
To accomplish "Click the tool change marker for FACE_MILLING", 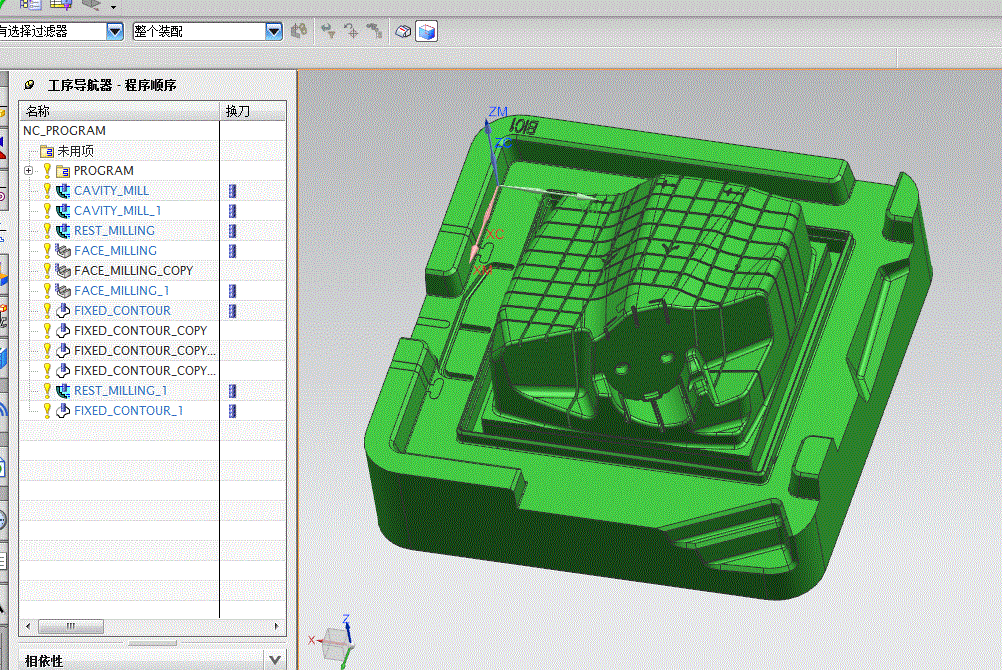I will (233, 251).
